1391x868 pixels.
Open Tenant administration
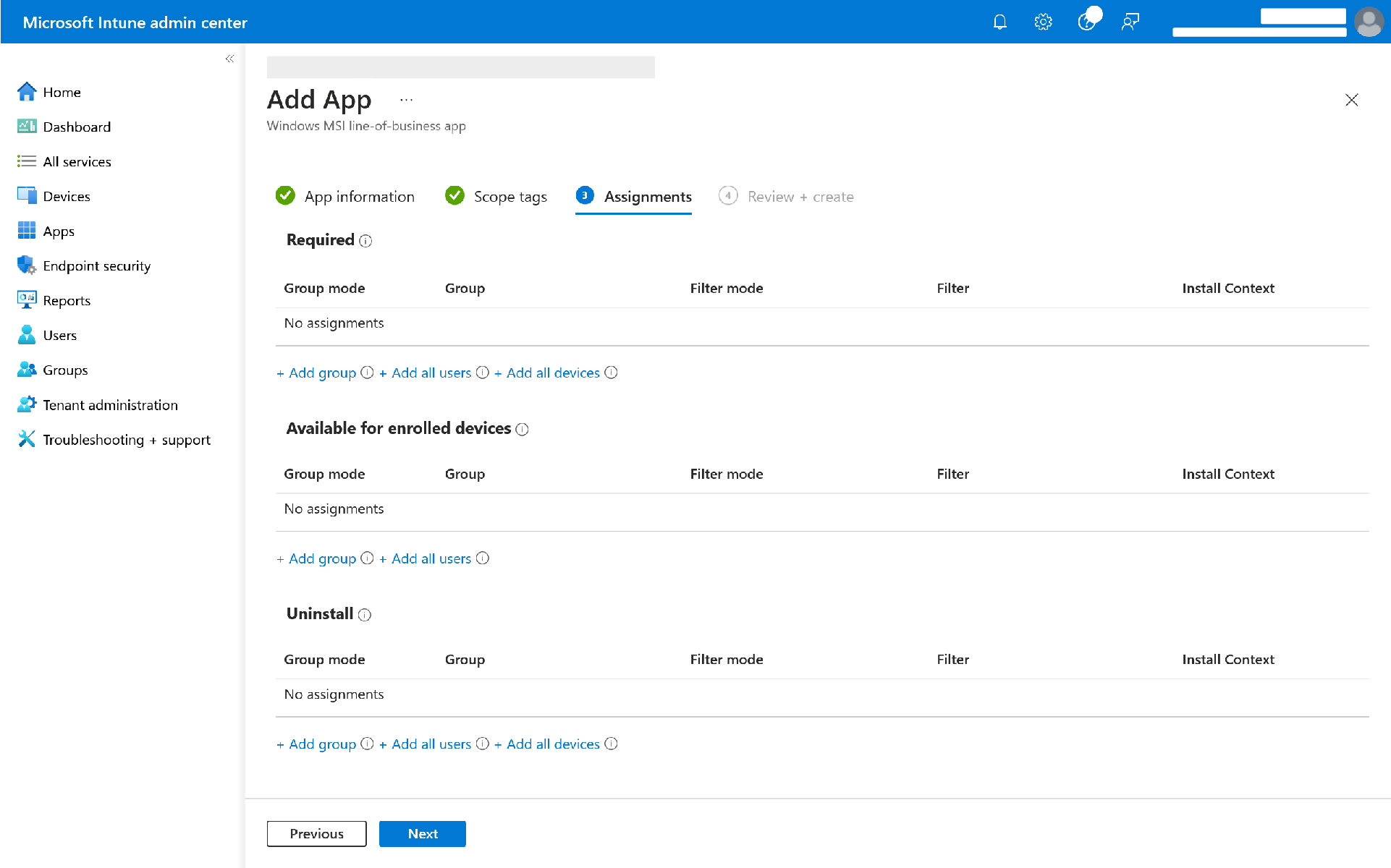point(110,404)
